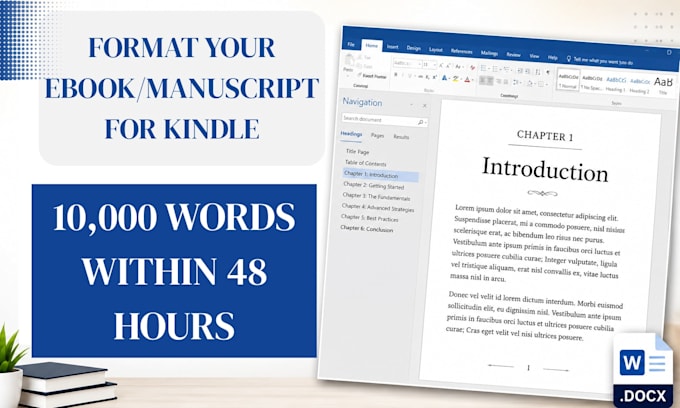
Task: Click the Tell me lightbulb icon
Action: (x=569, y=59)
